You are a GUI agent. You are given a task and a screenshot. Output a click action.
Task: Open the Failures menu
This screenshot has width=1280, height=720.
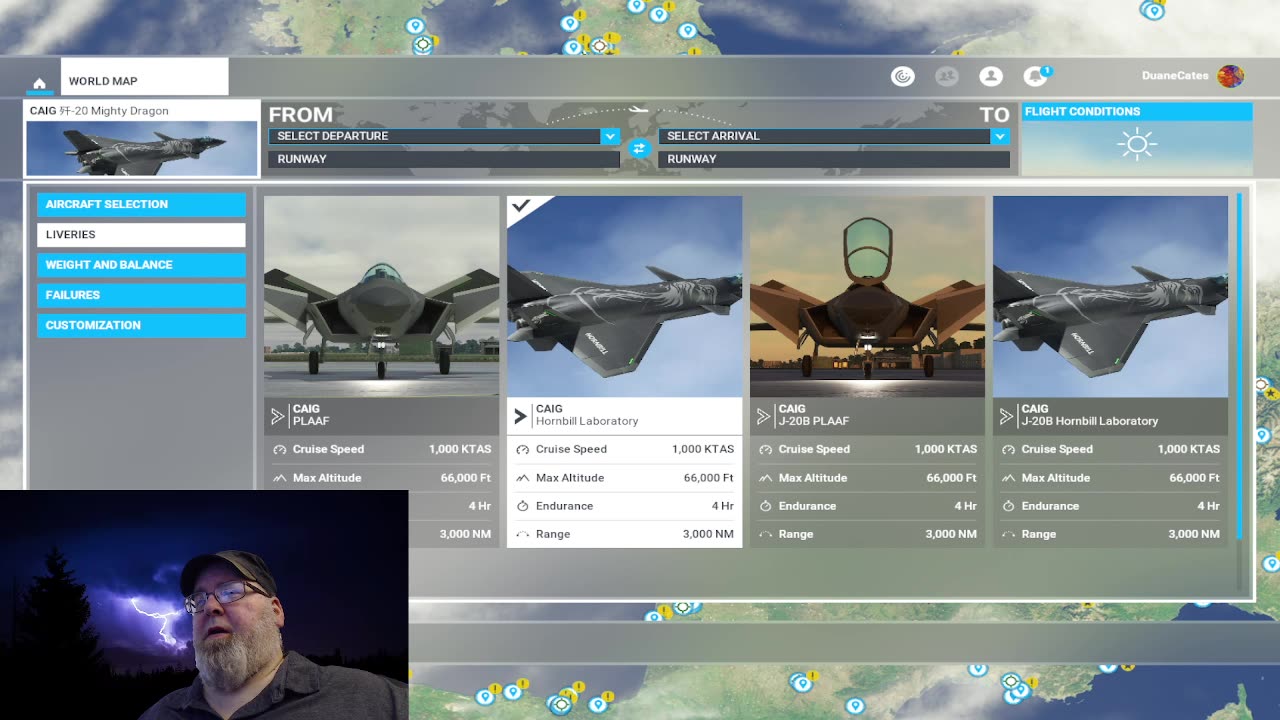tap(141, 295)
